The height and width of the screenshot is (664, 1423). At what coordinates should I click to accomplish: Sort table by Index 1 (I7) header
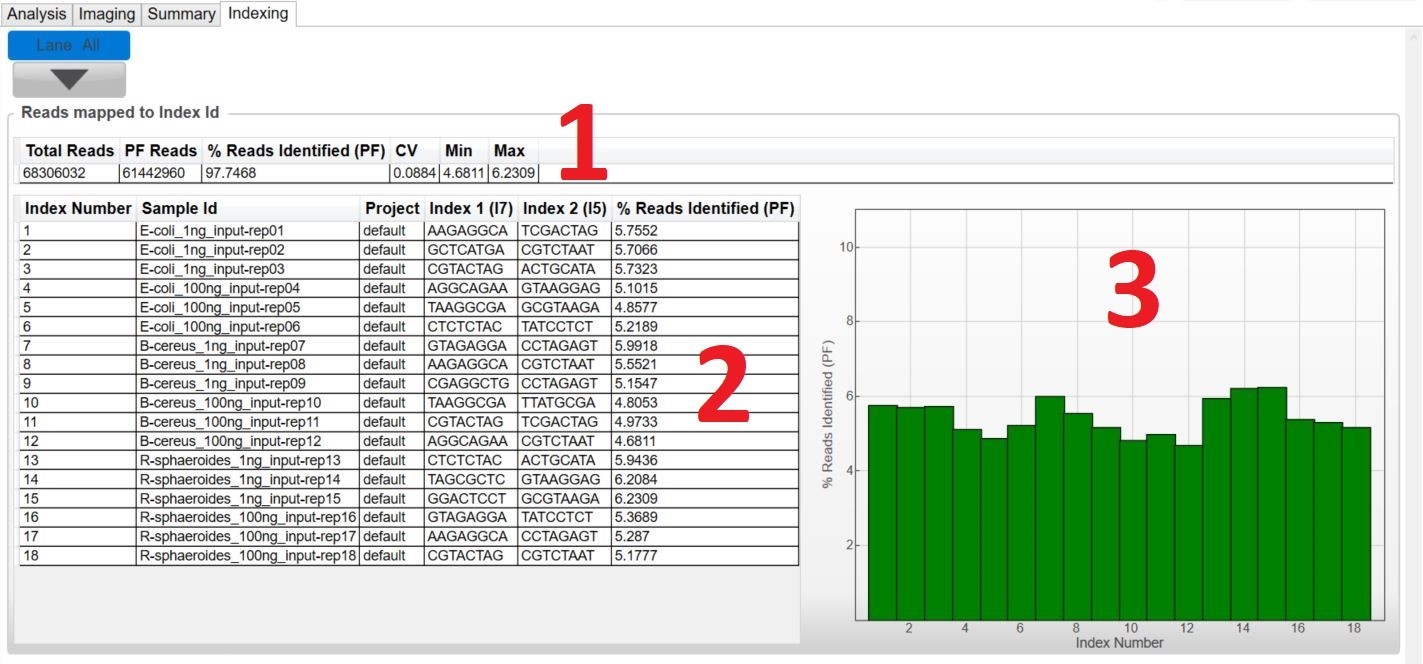tap(470, 208)
